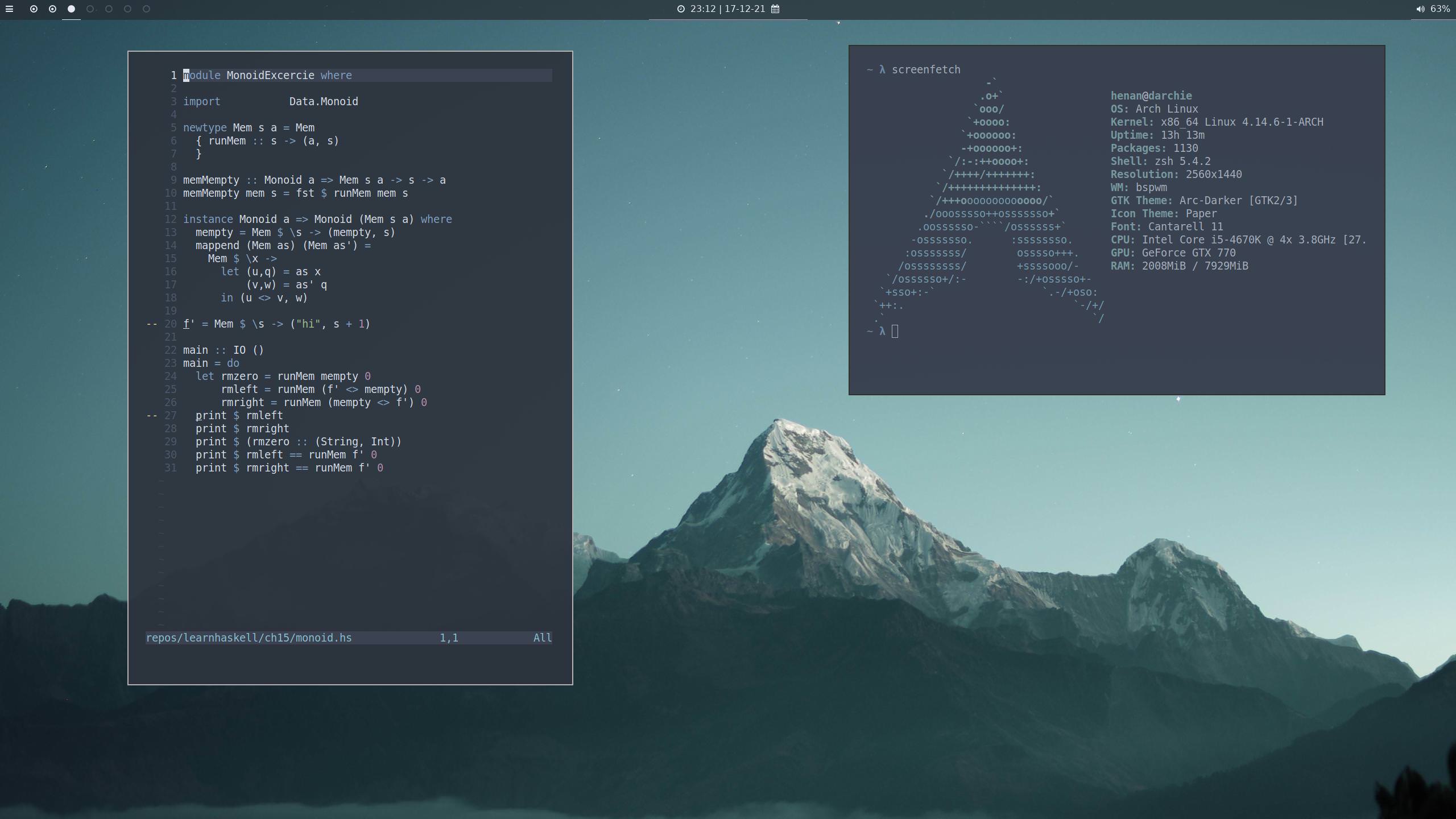
Task: Click the 'main = do' line
Action: pyautogui.click(x=211, y=363)
